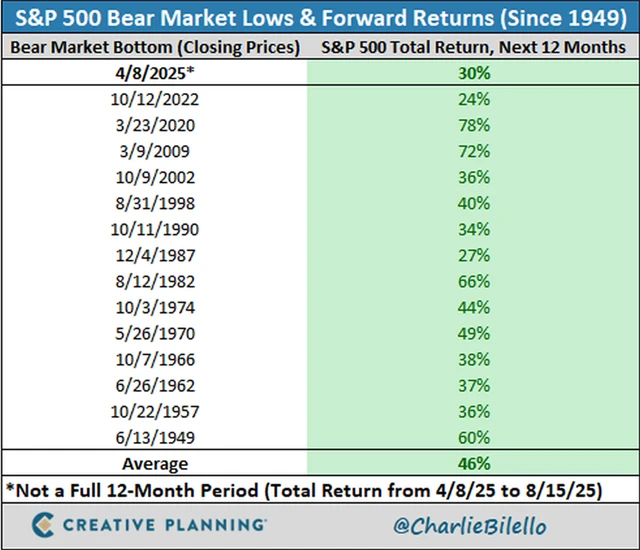The image size is (640, 550).
Task: Click the 66% return value
Action: point(474,281)
